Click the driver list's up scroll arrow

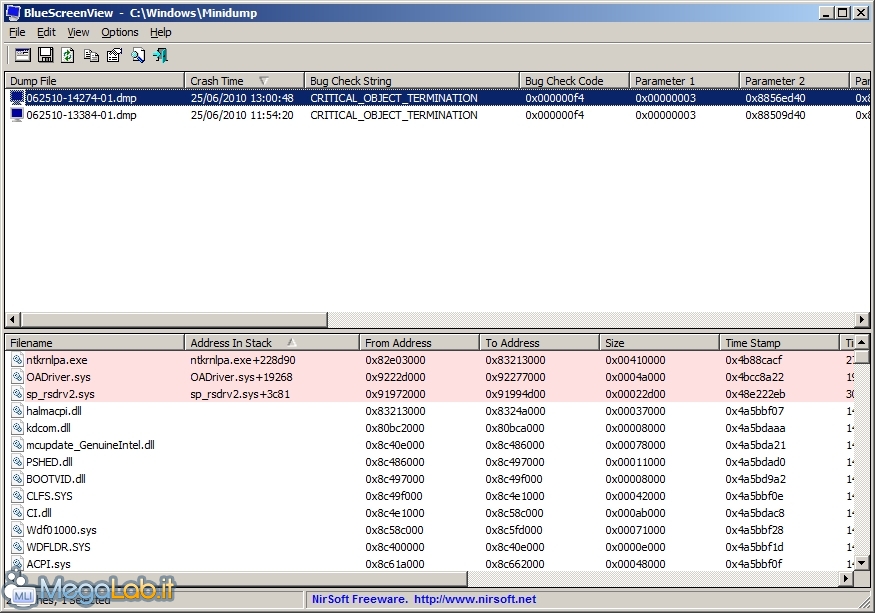(862, 342)
